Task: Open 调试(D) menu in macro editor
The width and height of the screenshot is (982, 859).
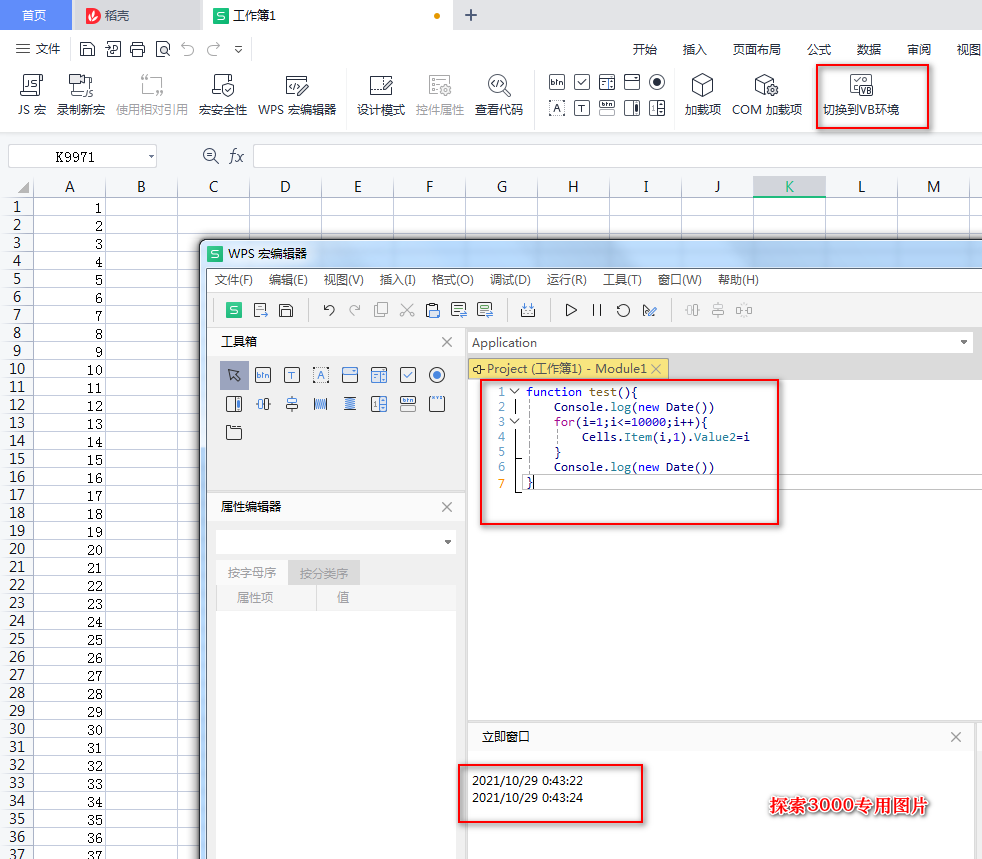Action: coord(510,280)
